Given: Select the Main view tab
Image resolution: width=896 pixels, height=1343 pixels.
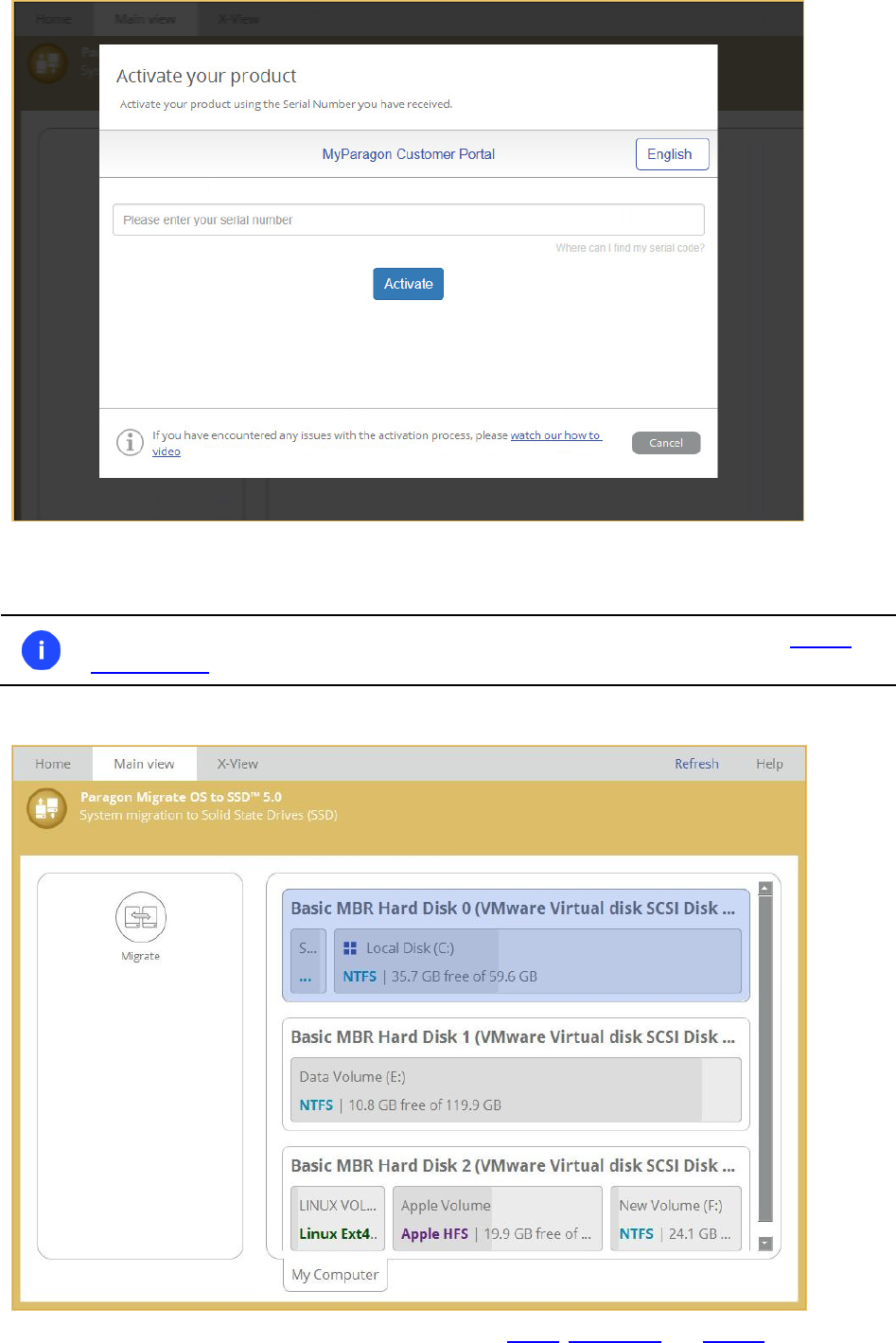Looking at the screenshot, I should (x=144, y=764).
